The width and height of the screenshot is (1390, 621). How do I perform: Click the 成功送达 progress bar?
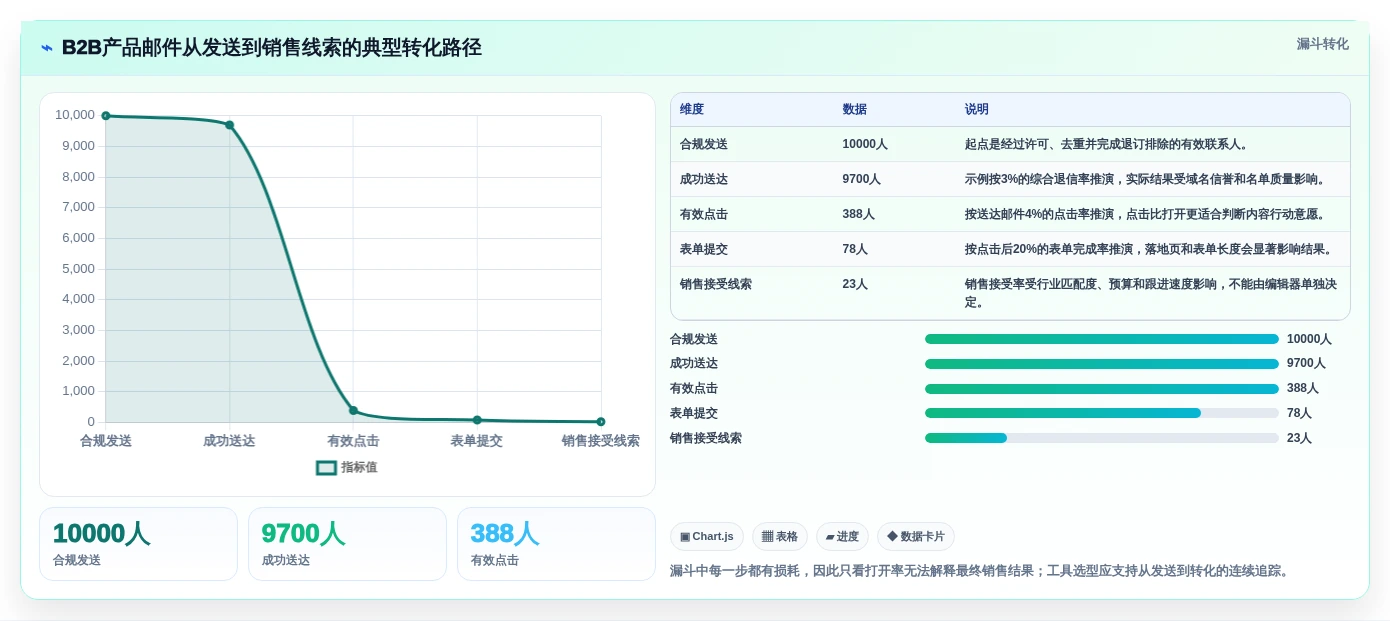pos(1102,364)
